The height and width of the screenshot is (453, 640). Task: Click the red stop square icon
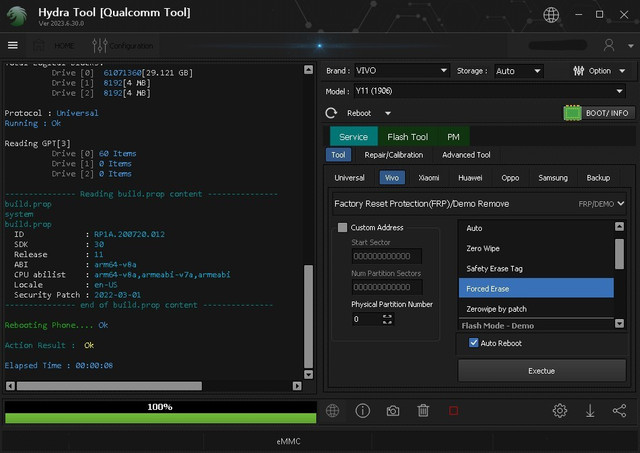(x=453, y=411)
